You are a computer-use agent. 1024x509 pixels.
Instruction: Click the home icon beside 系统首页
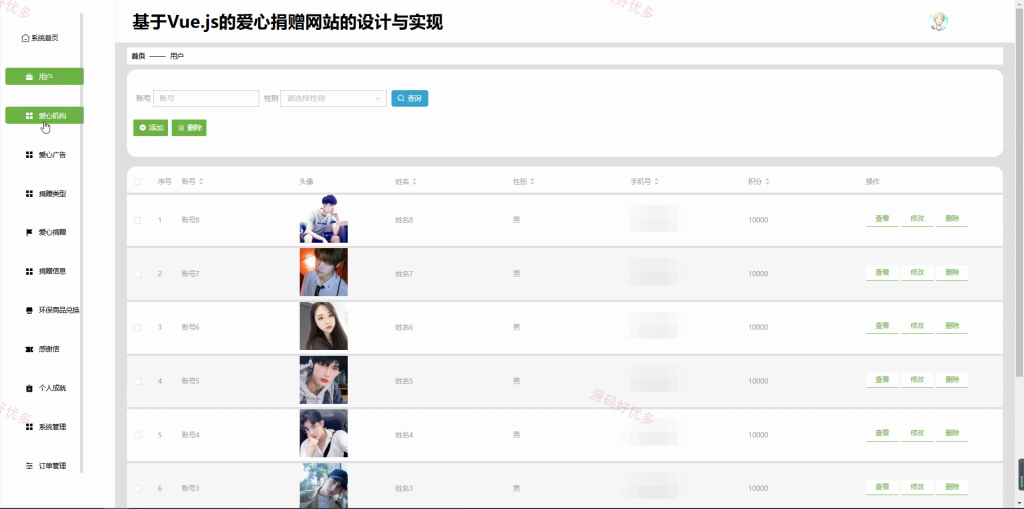(x=25, y=38)
